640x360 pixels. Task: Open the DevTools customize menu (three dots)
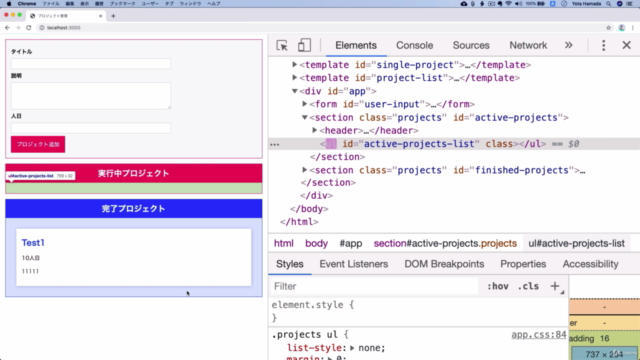point(603,45)
